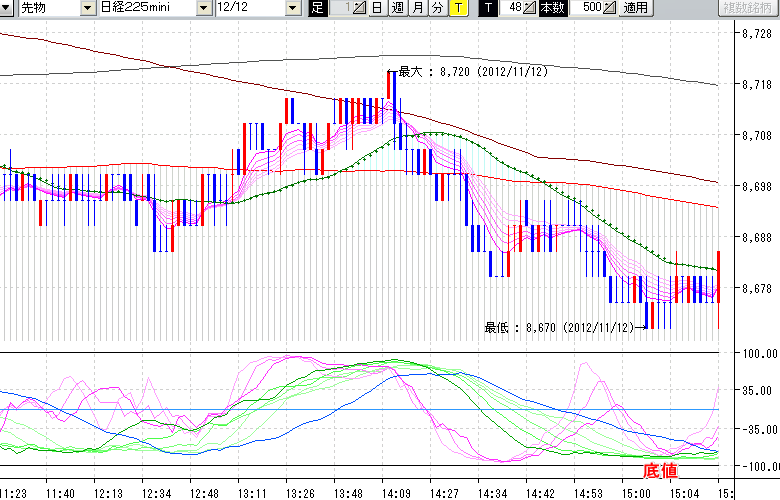Switch to the 月 (monthly) timeframe
Screen dimensions: 780x500
pyautogui.click(x=417, y=8)
